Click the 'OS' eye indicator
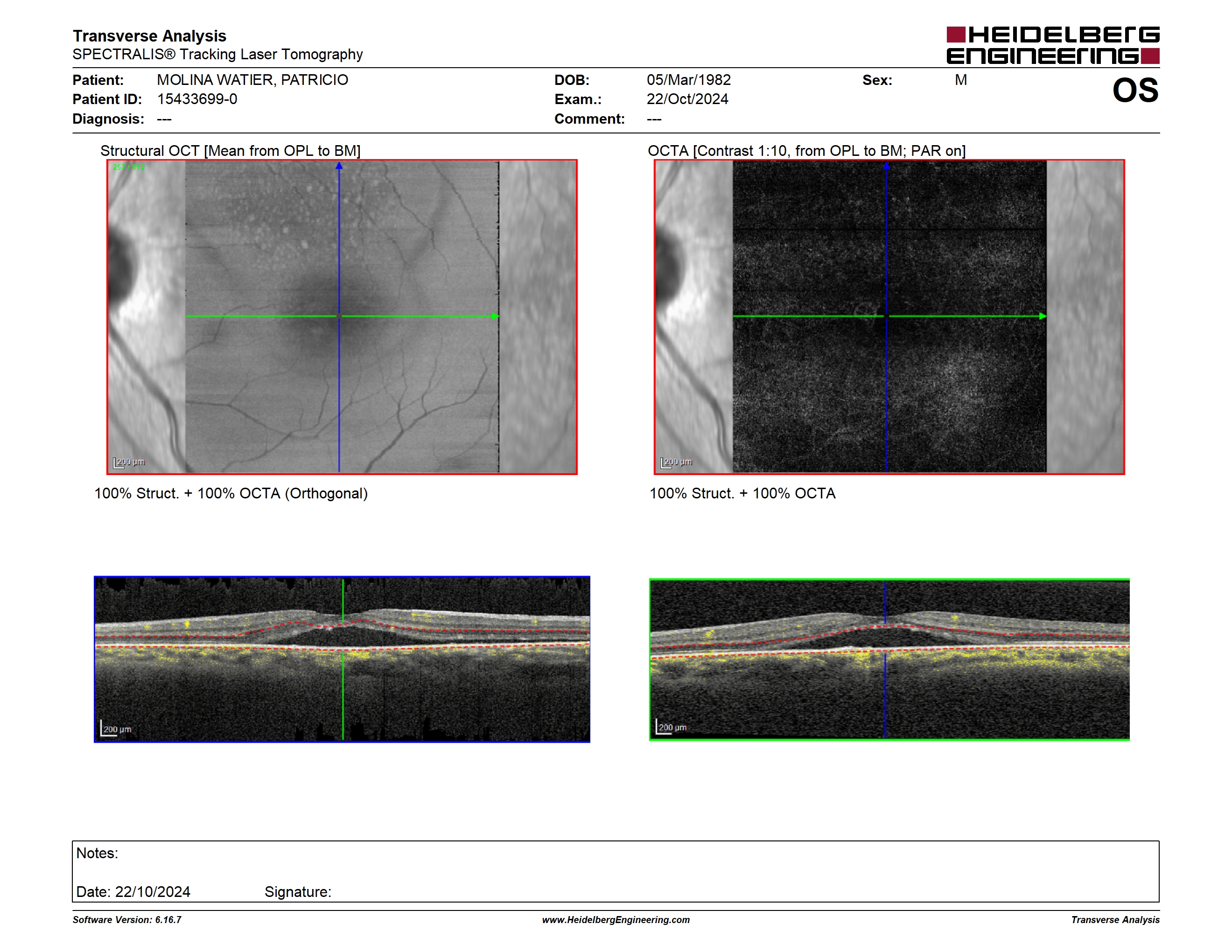 click(1135, 90)
